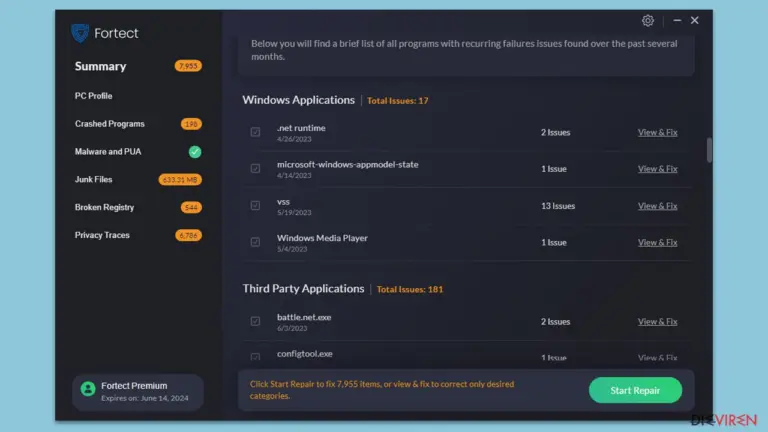Click the 'Windows Applications' heading
The image size is (768, 432).
coord(298,100)
